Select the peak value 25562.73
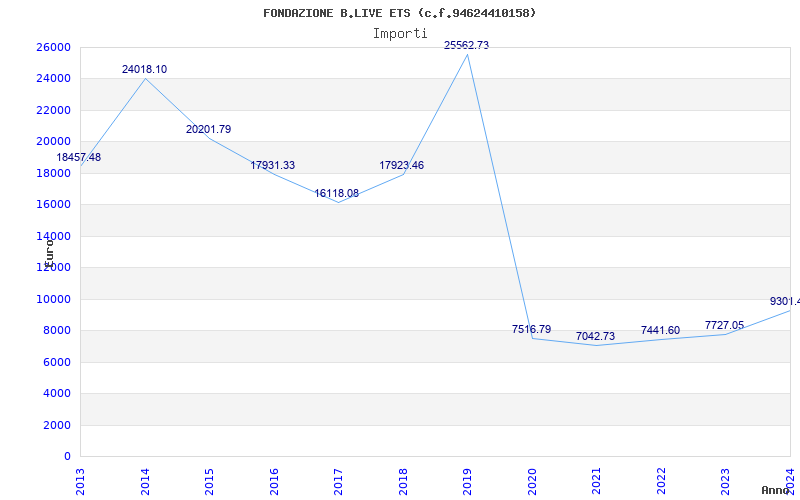The width and height of the screenshot is (800, 500). click(466, 45)
